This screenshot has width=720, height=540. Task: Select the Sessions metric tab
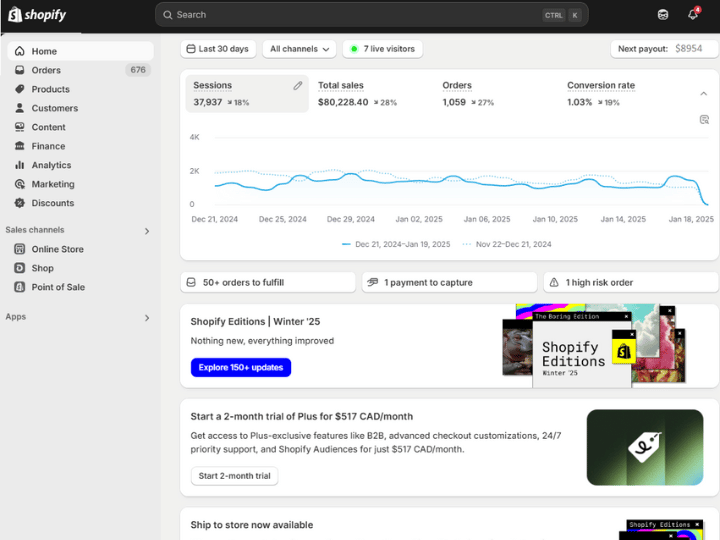point(247,94)
